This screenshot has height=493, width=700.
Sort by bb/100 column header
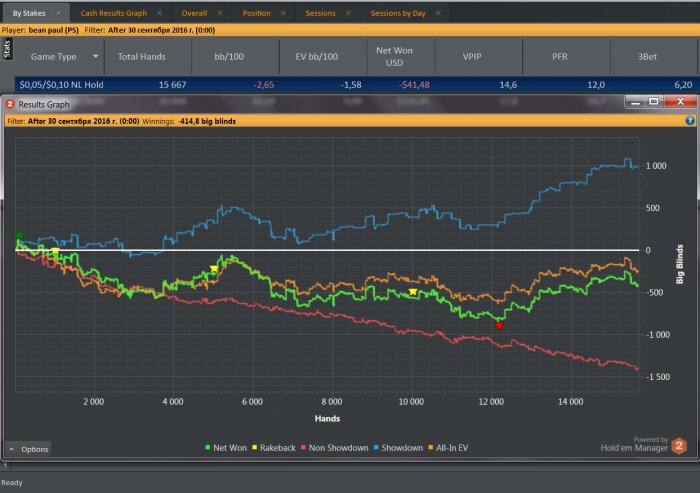[x=229, y=57]
